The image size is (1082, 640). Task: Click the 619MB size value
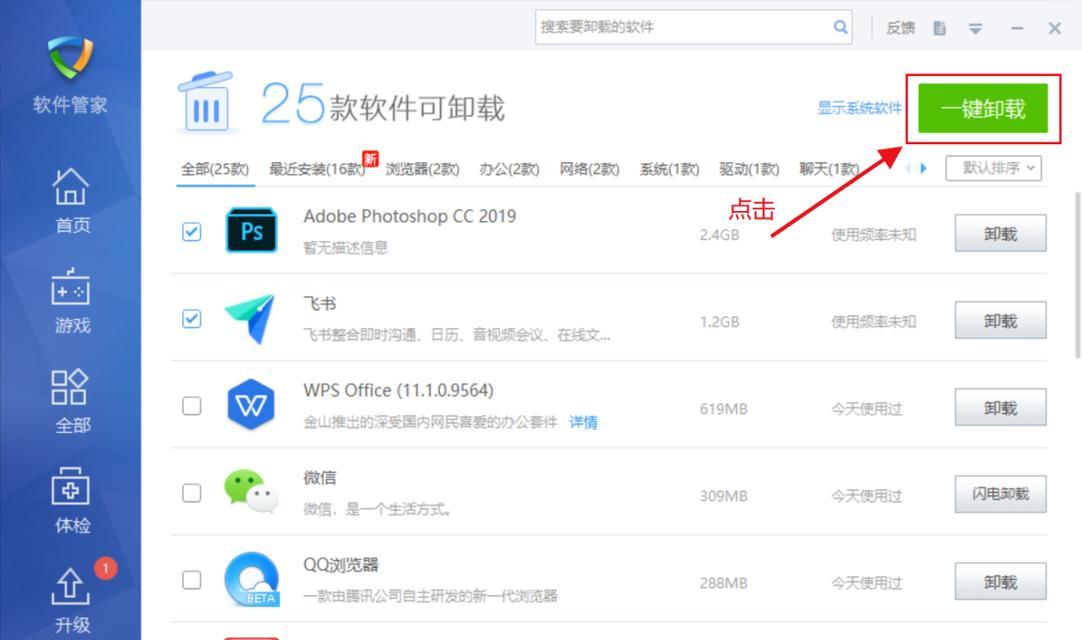pos(723,409)
